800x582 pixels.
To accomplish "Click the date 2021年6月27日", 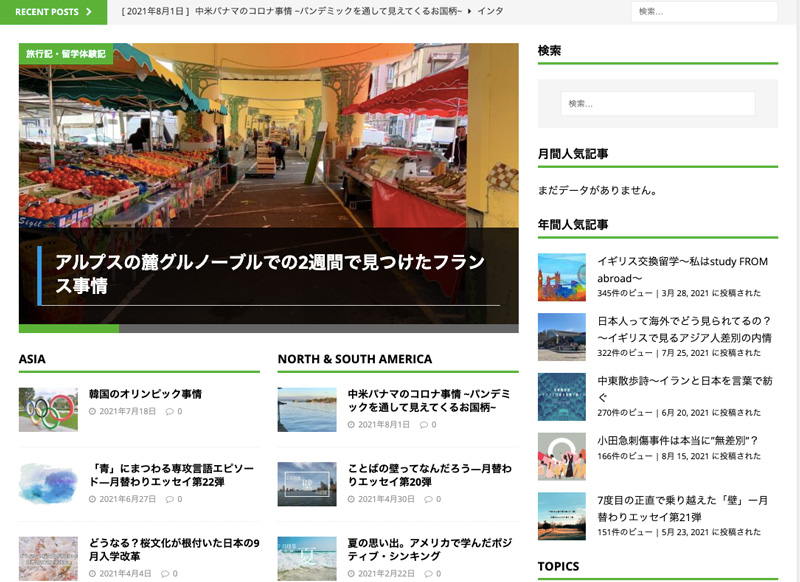I will click(x=128, y=499).
